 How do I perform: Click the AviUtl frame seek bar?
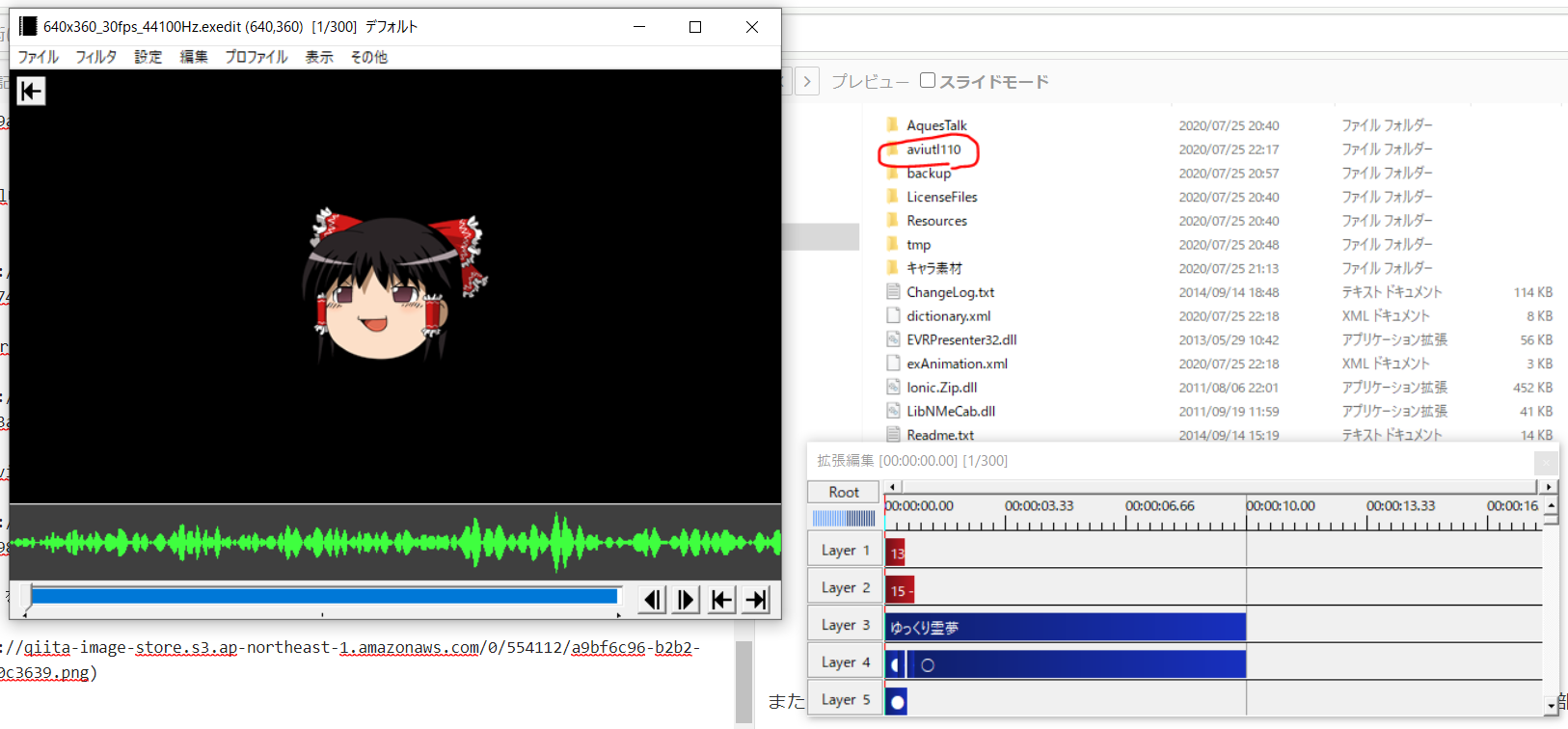point(324,597)
